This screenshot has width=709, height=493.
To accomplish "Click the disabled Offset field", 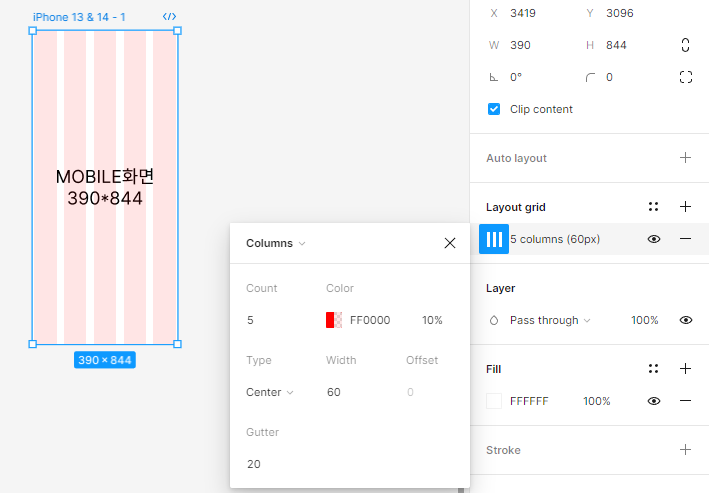I will (410, 392).
